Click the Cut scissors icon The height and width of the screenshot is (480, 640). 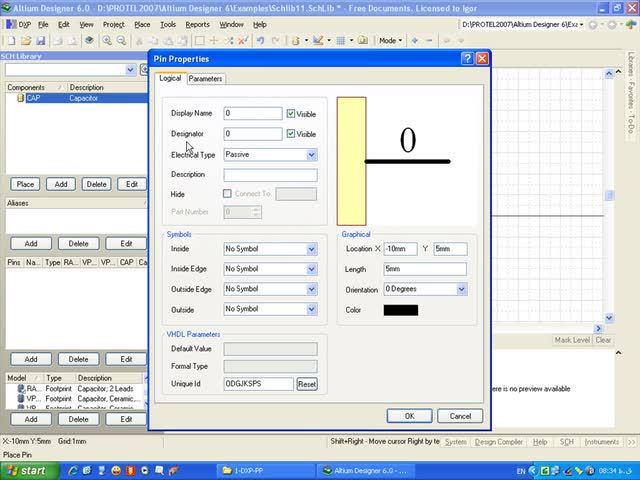tap(139, 40)
